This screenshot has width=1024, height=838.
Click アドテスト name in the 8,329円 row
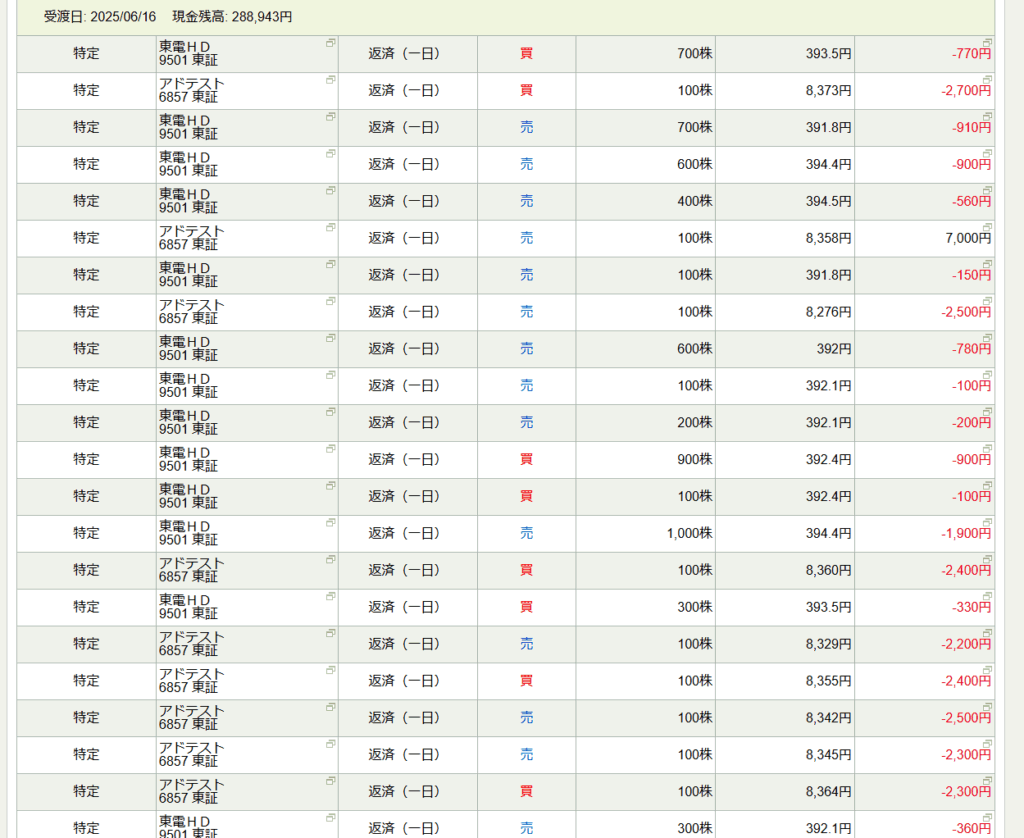191,637
